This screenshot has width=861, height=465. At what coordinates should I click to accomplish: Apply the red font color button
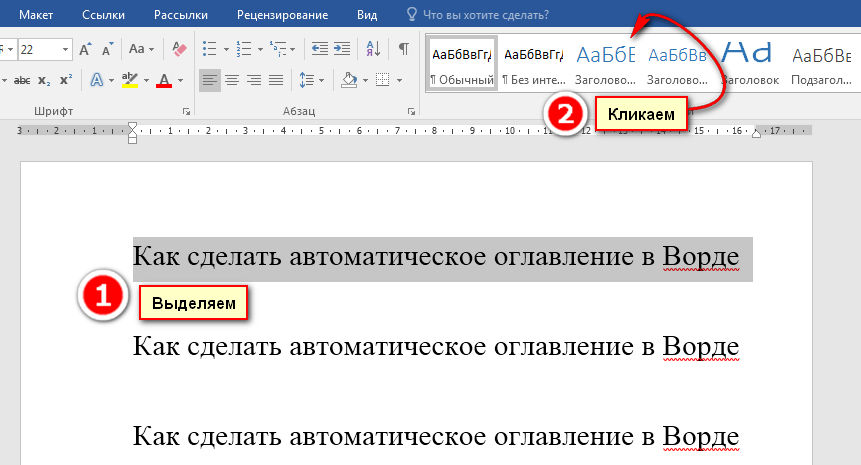coord(165,80)
